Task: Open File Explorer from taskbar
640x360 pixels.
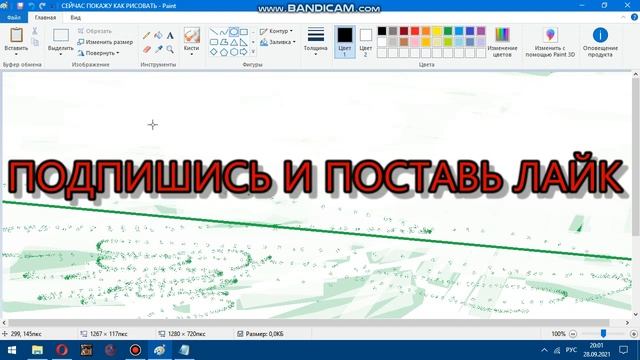Action: 37,350
